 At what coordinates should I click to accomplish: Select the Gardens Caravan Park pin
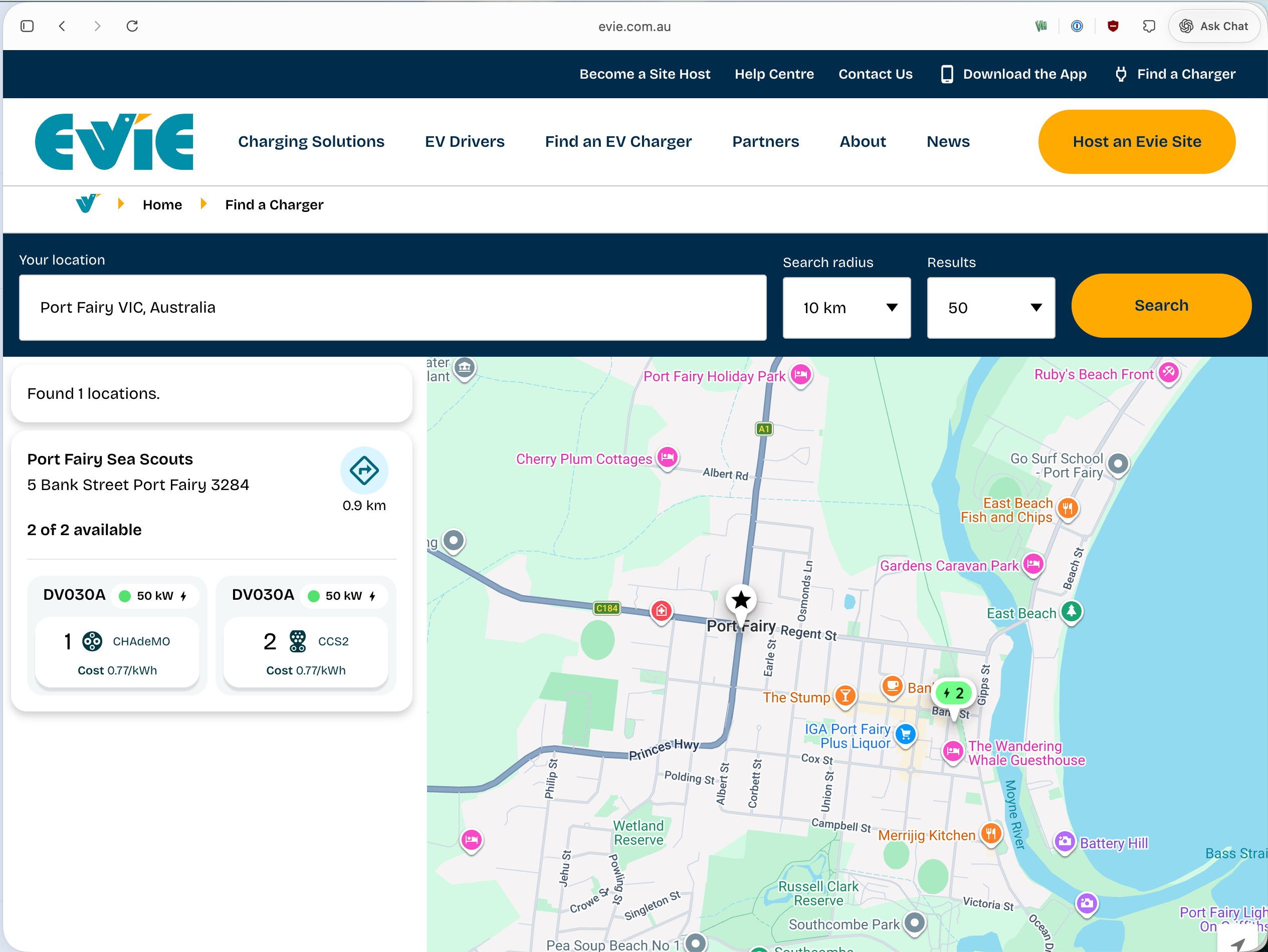click(x=1033, y=565)
